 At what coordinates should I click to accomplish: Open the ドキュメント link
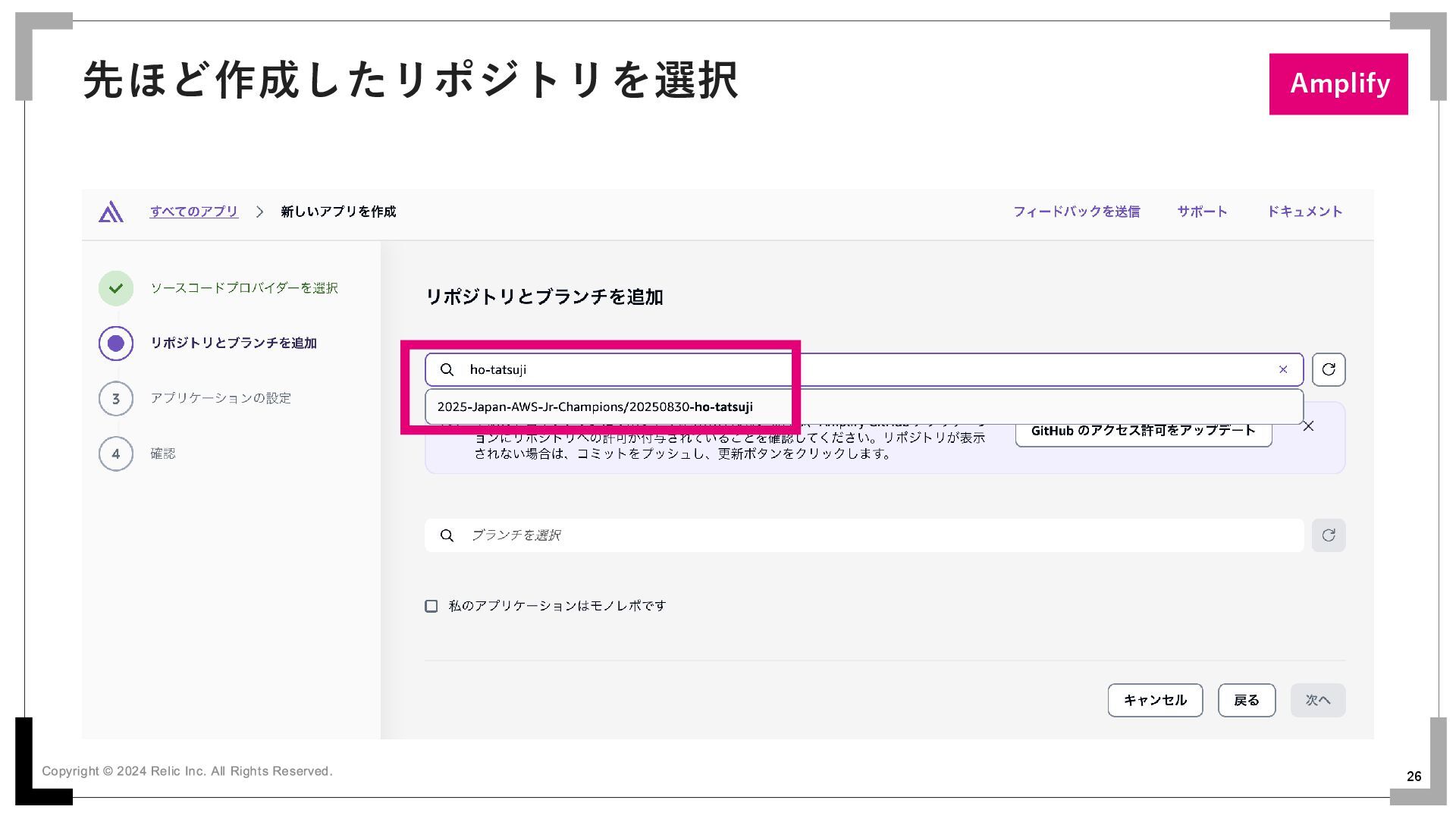click(1305, 212)
